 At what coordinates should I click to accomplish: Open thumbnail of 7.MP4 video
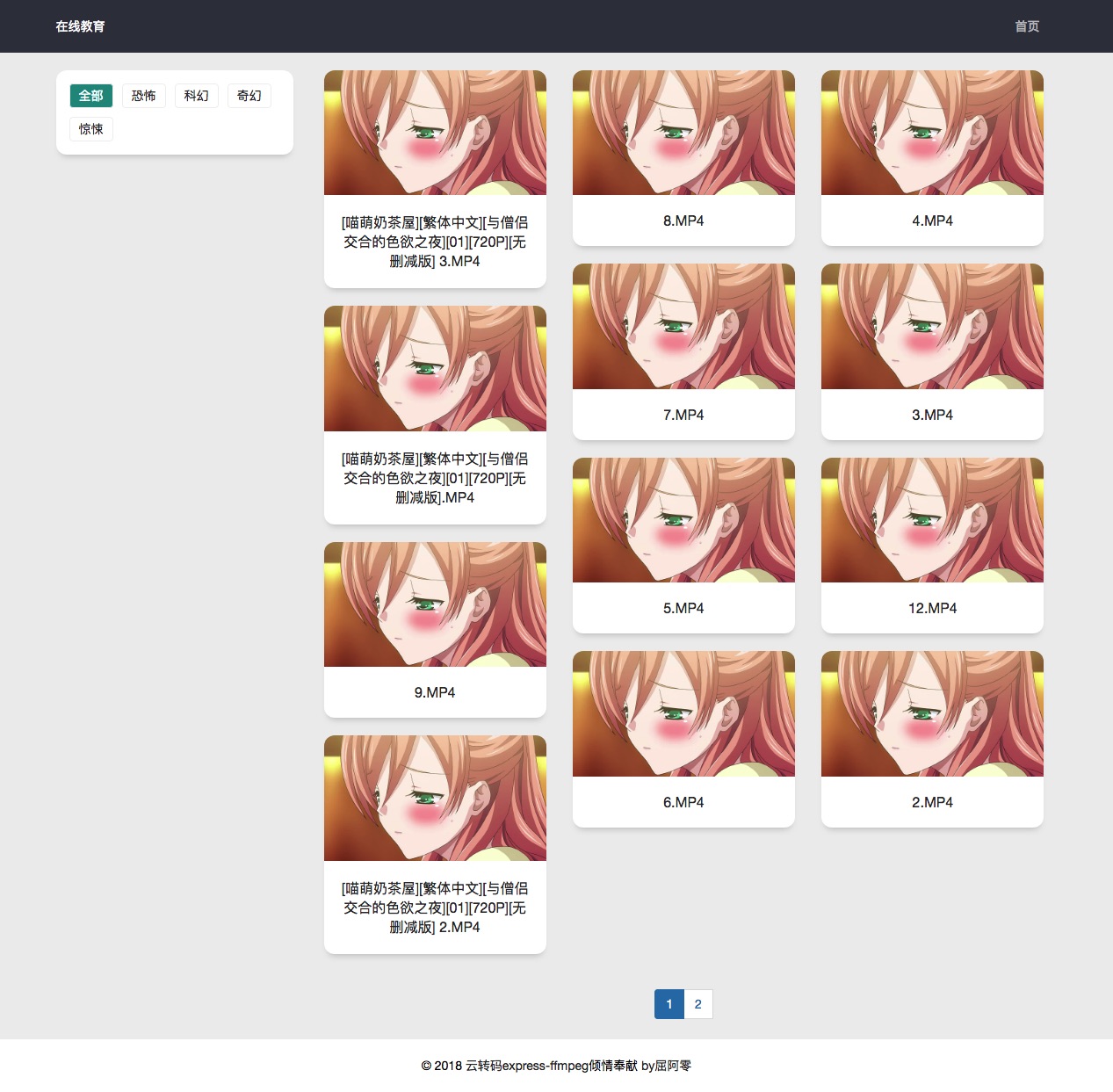[683, 326]
